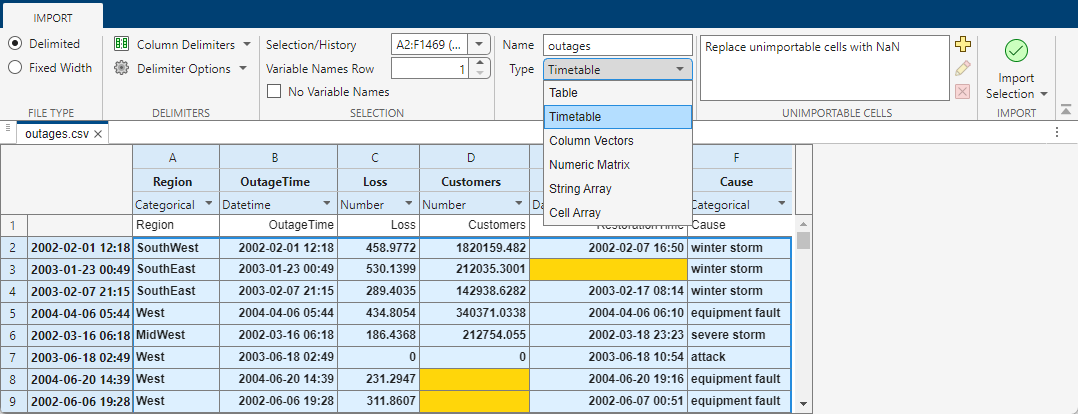Click the Replace unimportable cells with NaN rule
The width and height of the screenshot is (1078, 414).
[823, 47]
